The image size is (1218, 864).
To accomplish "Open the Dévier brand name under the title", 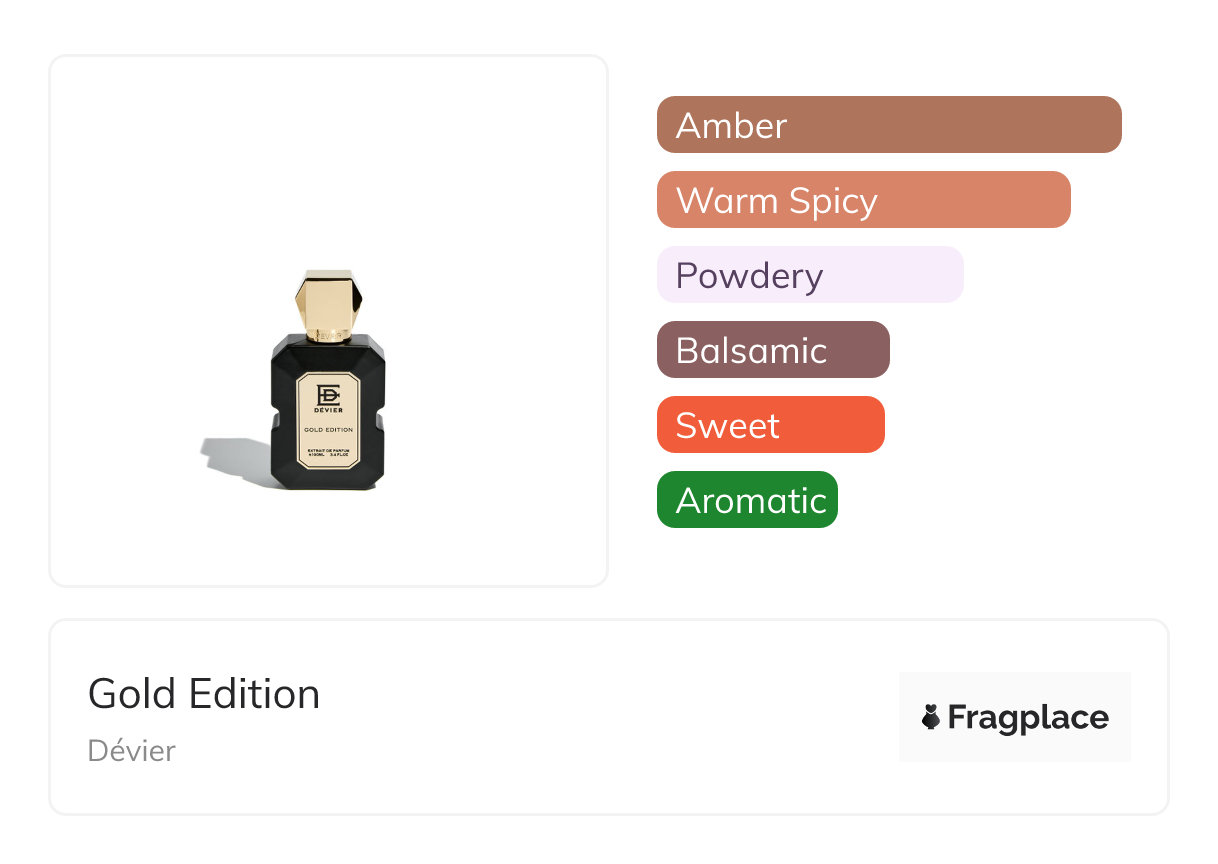I will click(x=131, y=751).
